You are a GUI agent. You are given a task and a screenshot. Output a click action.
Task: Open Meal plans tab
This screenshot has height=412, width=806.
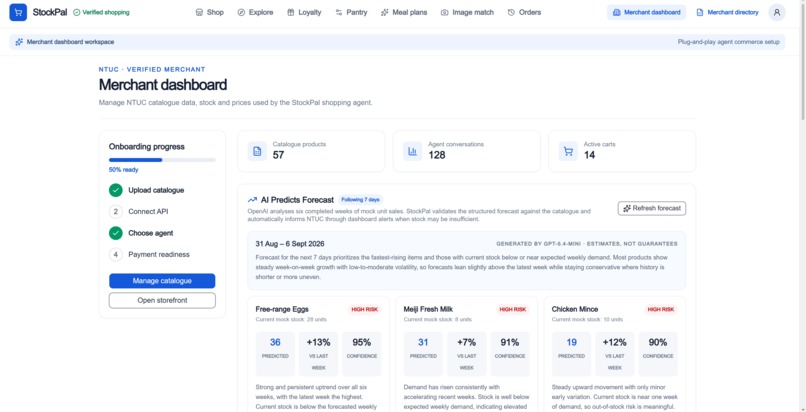pyautogui.click(x=404, y=12)
